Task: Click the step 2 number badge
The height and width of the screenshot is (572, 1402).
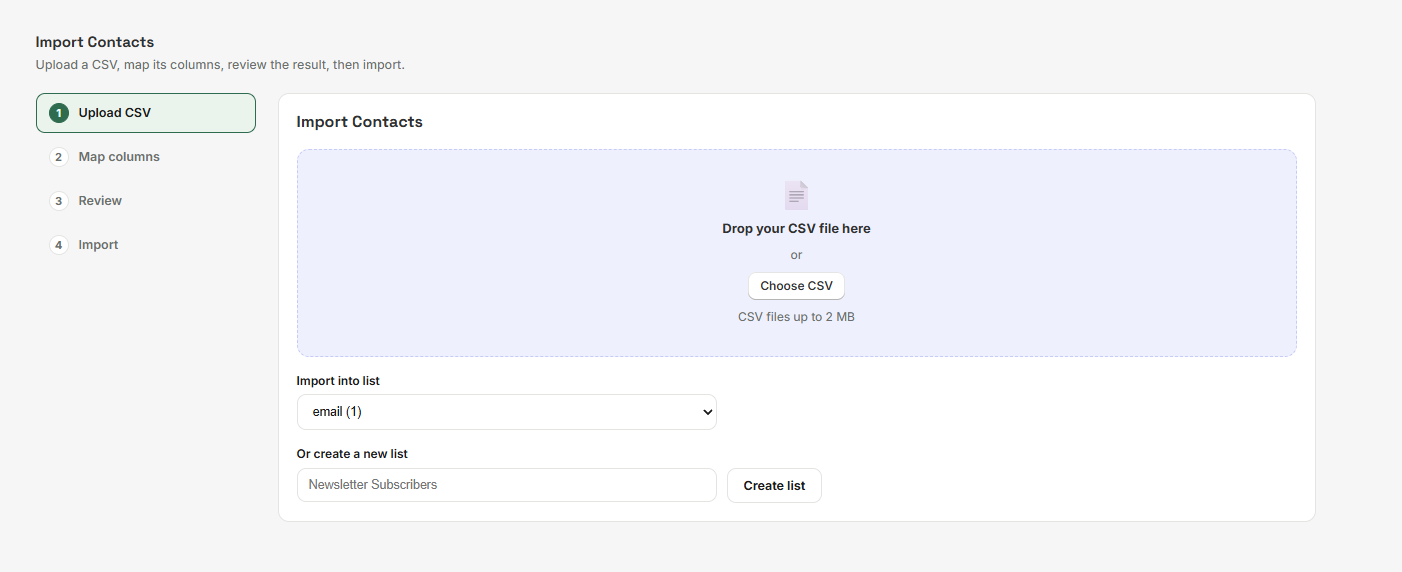Action: click(59, 157)
